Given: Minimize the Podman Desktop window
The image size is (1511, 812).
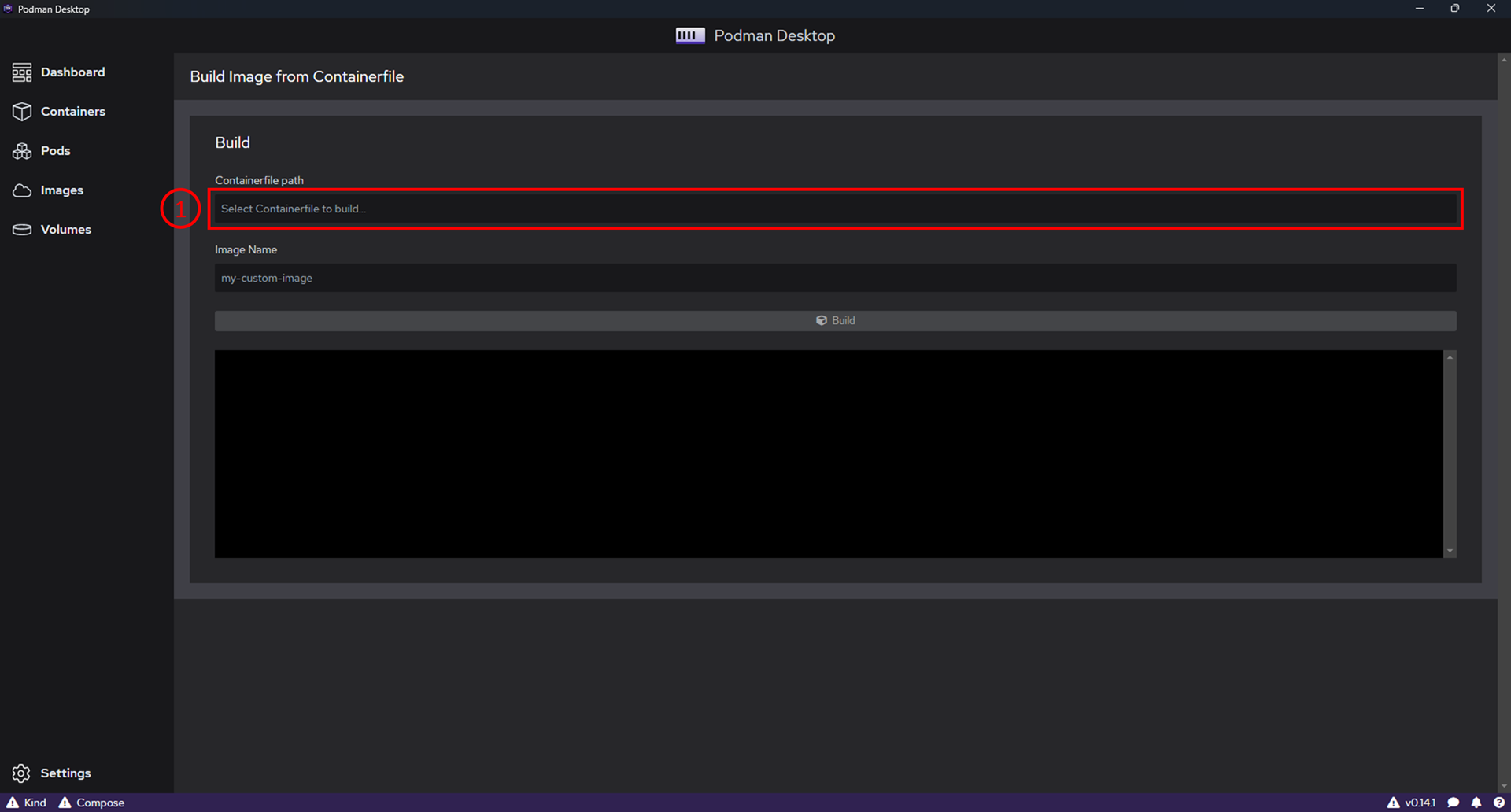Looking at the screenshot, I should [1420, 9].
